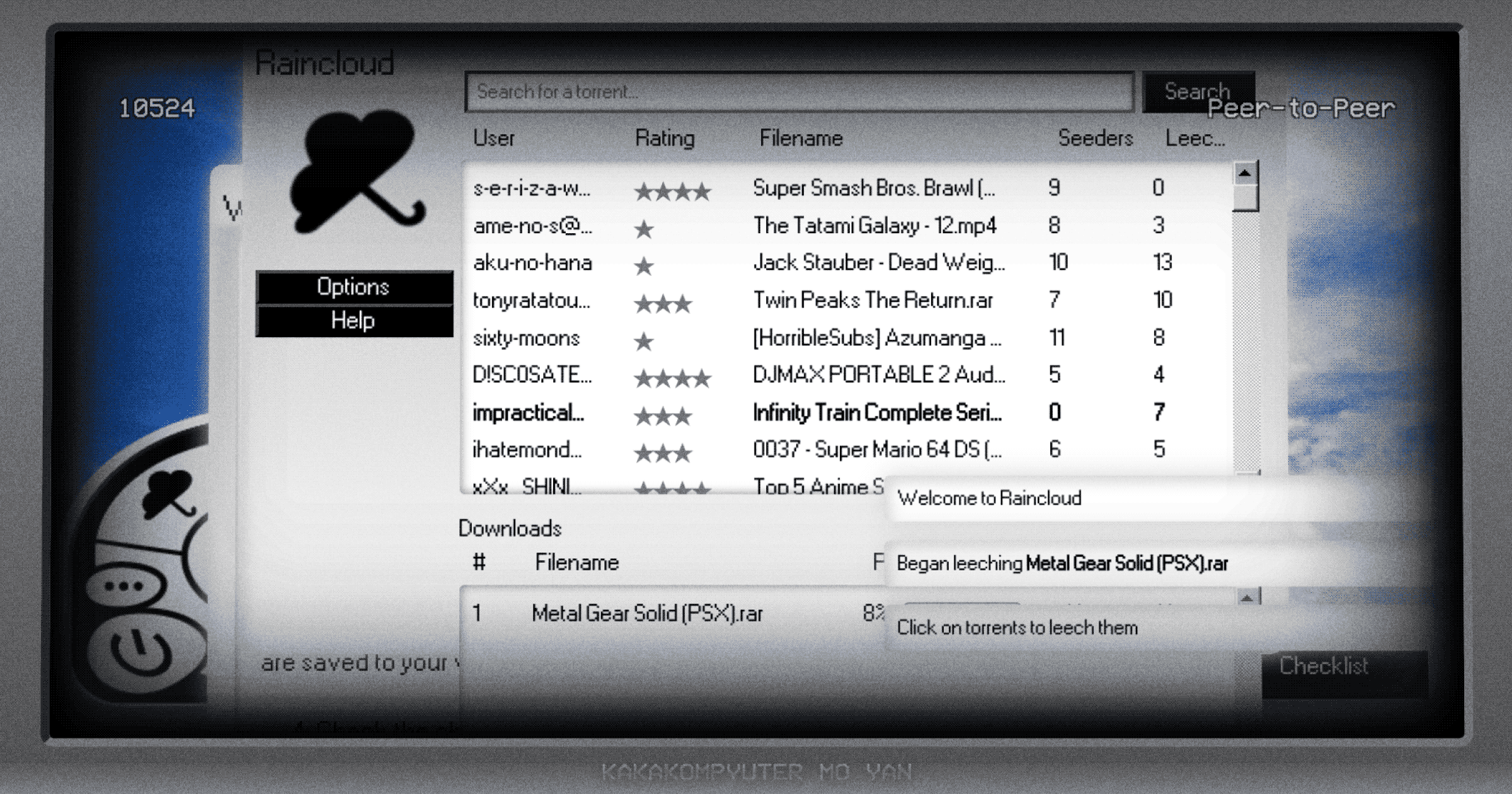Leech the Infinity Train Complete Series torrent

(x=876, y=413)
